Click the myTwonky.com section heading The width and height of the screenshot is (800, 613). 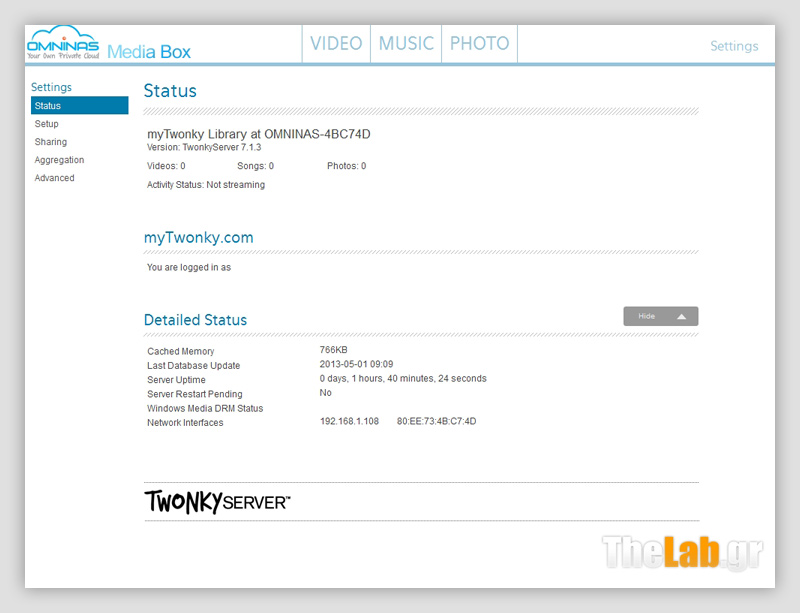pos(198,238)
